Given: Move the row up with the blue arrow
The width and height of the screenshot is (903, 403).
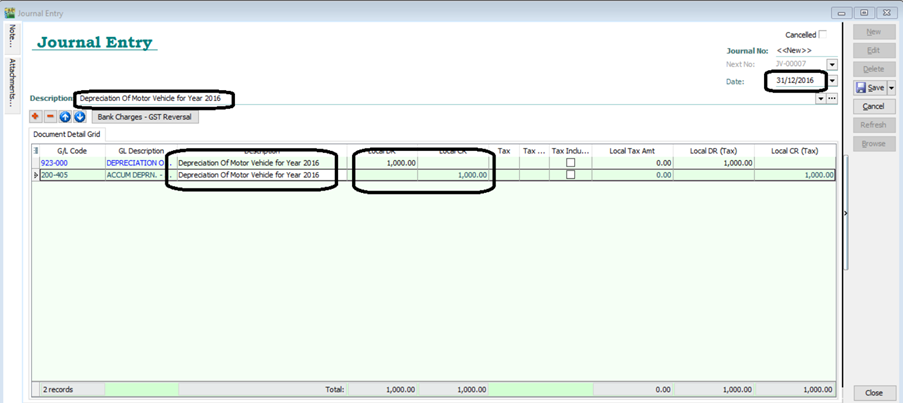Looking at the screenshot, I should click(65, 117).
